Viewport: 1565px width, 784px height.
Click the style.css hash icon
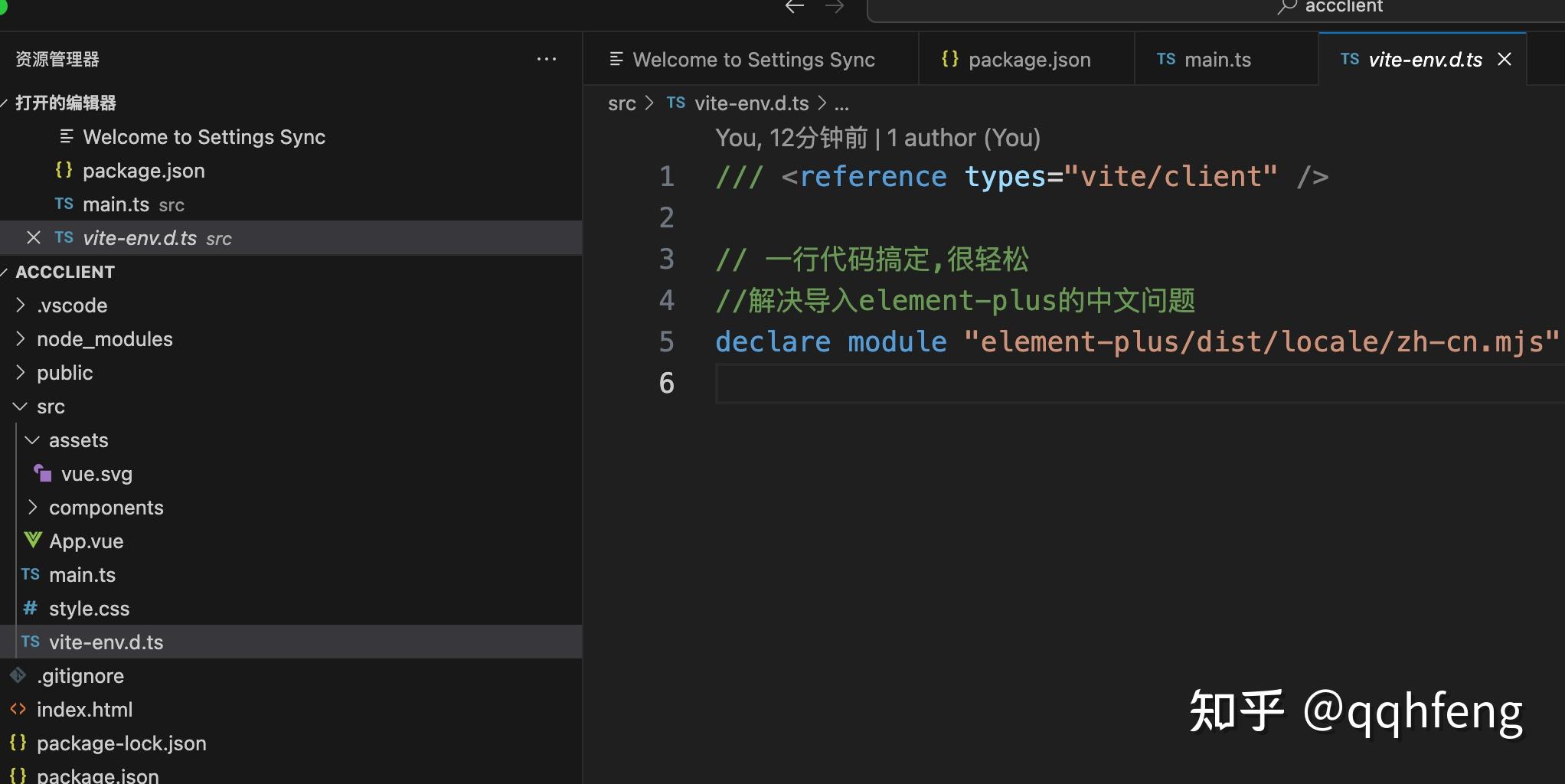point(31,608)
